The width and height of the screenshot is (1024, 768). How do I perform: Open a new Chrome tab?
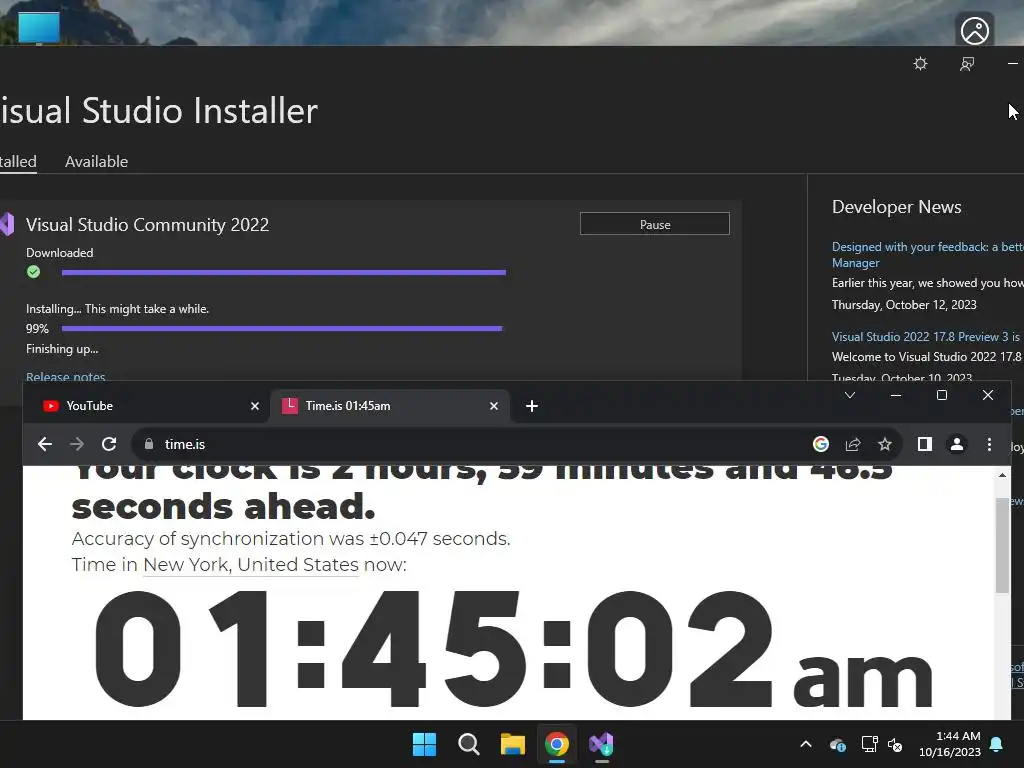[x=532, y=406]
